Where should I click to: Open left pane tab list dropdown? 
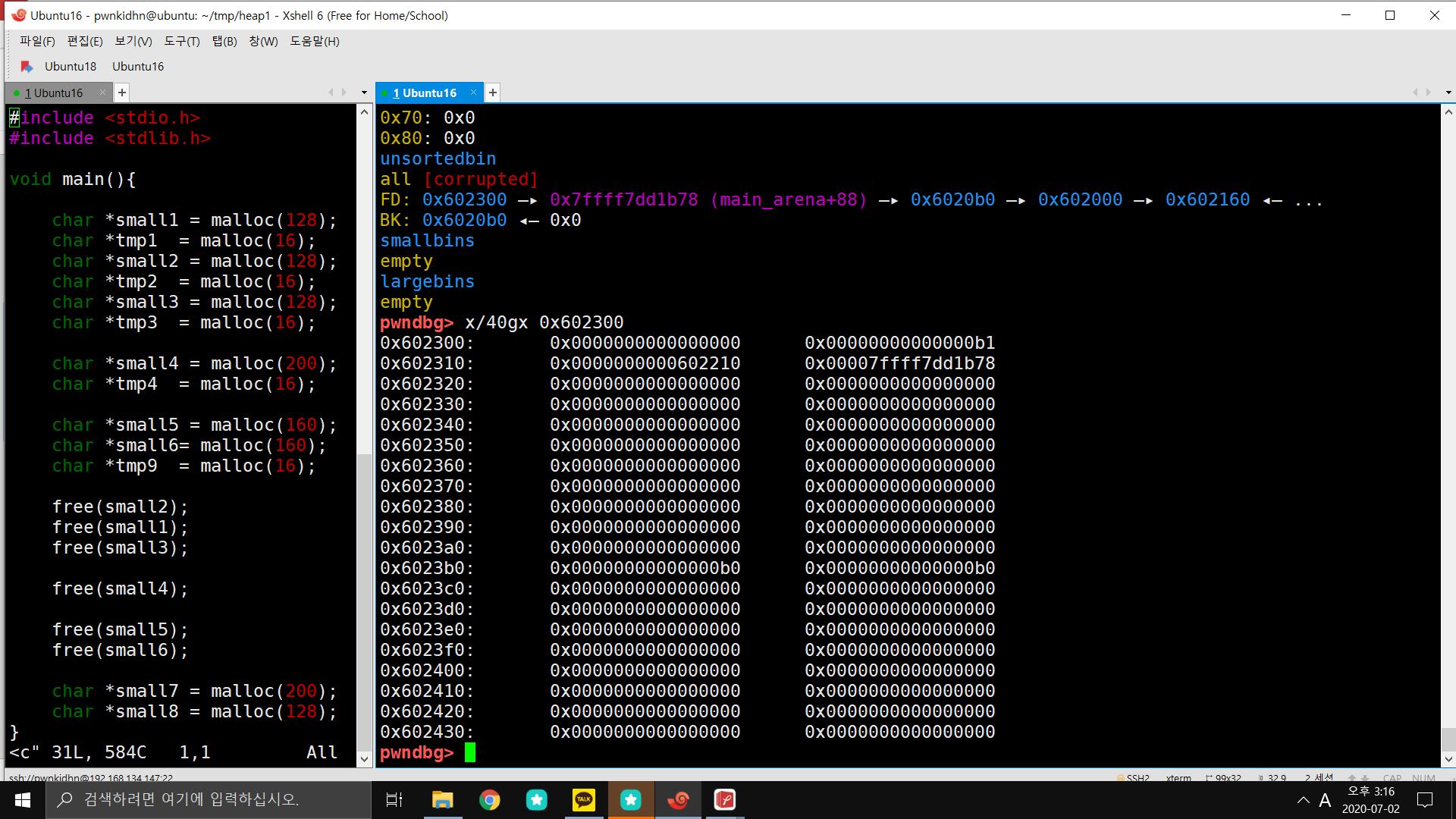tap(364, 93)
